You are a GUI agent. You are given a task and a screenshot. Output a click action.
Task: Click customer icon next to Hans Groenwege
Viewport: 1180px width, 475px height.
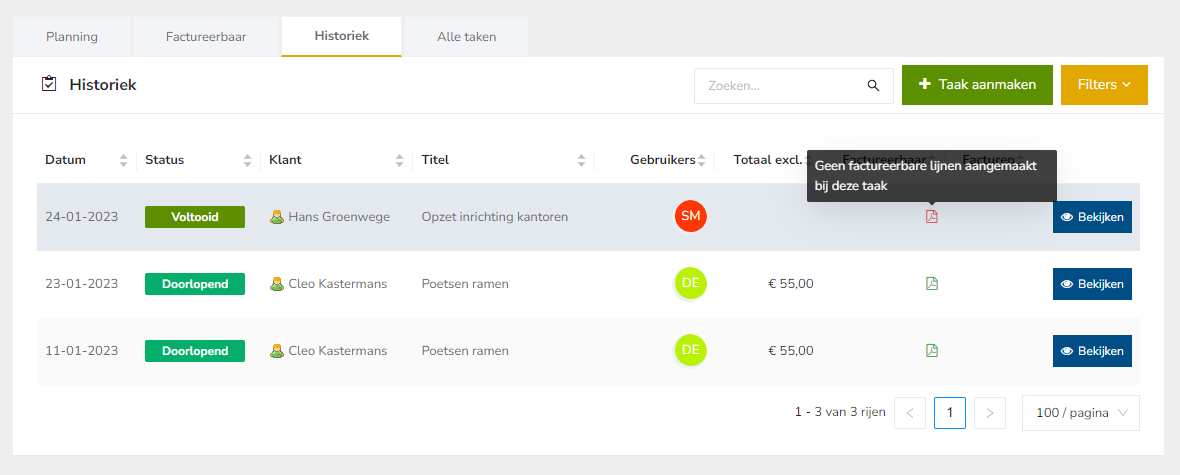(277, 217)
